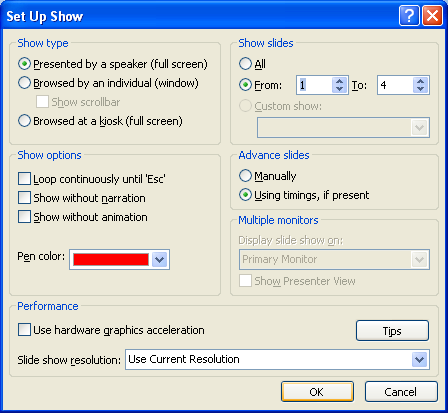
Task: Click the Use Current Resolution combo box
Action: pyautogui.click(x=277, y=360)
